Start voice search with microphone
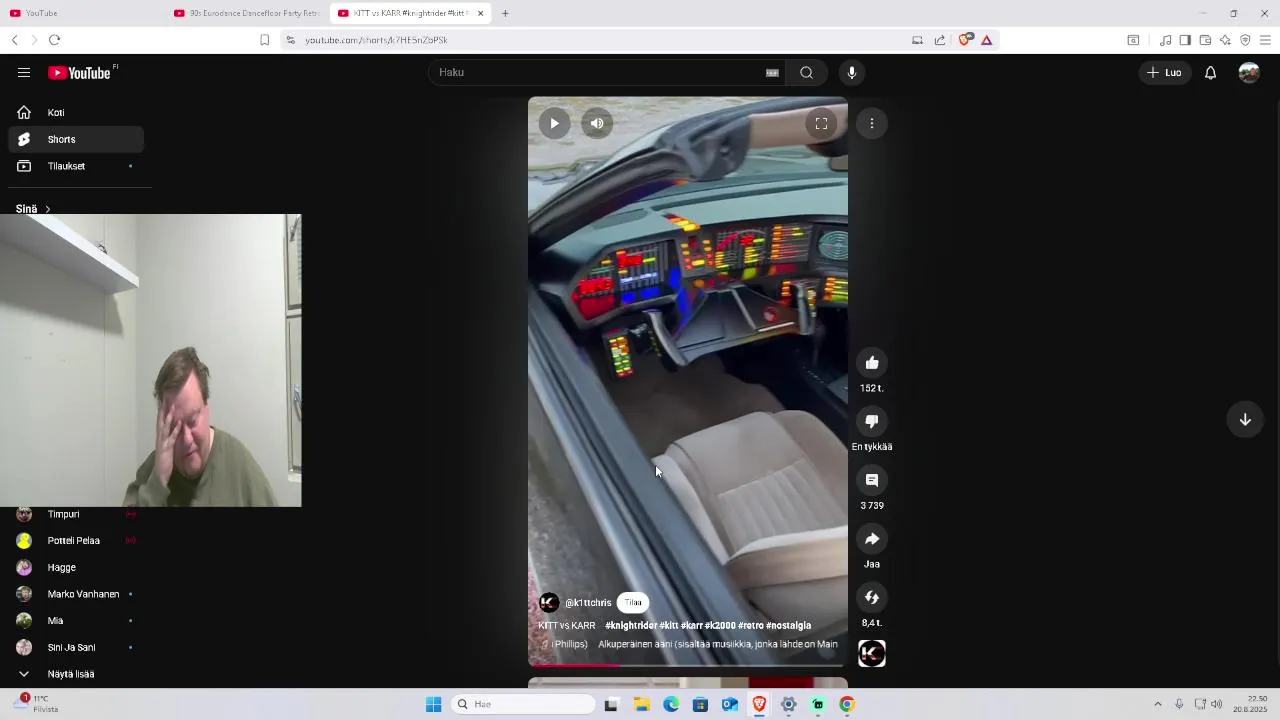The image size is (1280, 720). [x=852, y=73]
